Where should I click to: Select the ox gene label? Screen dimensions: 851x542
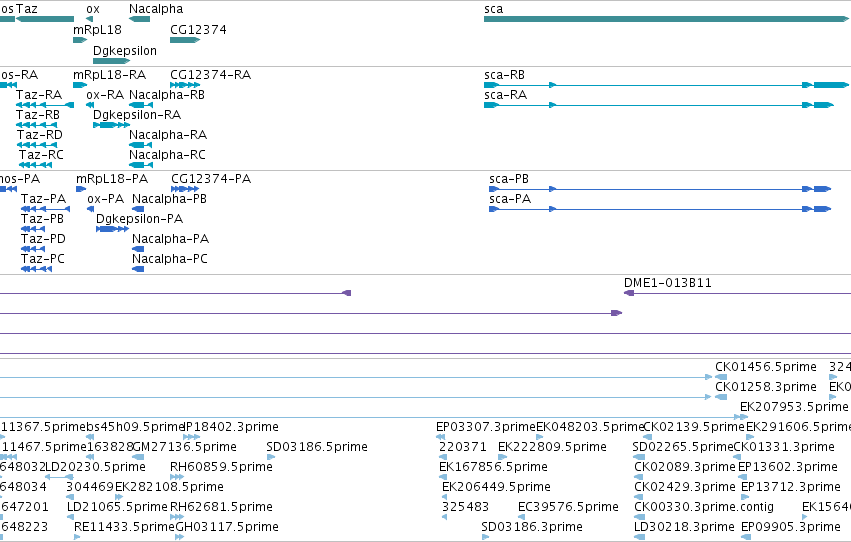[x=93, y=9]
